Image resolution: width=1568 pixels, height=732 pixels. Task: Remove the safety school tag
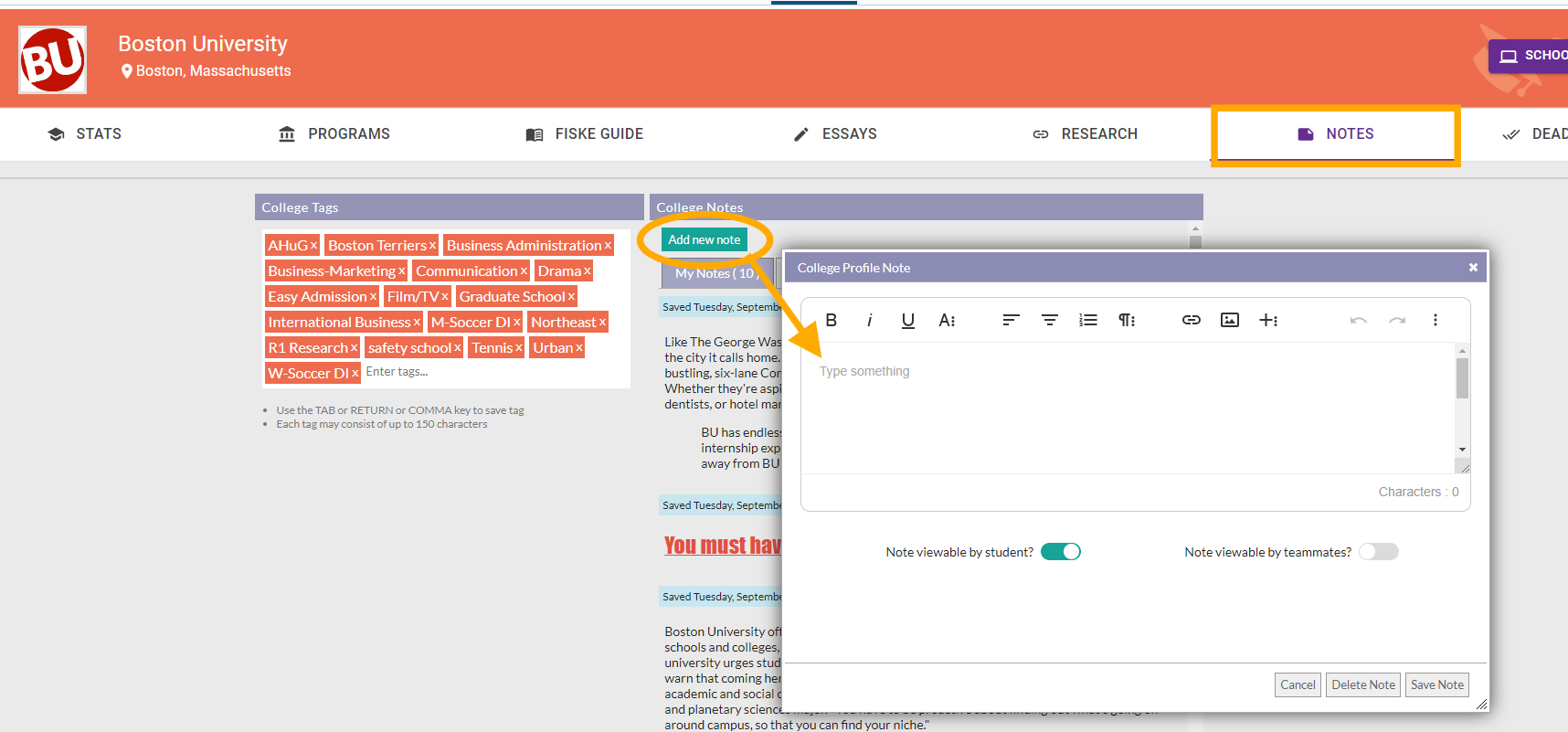(458, 348)
